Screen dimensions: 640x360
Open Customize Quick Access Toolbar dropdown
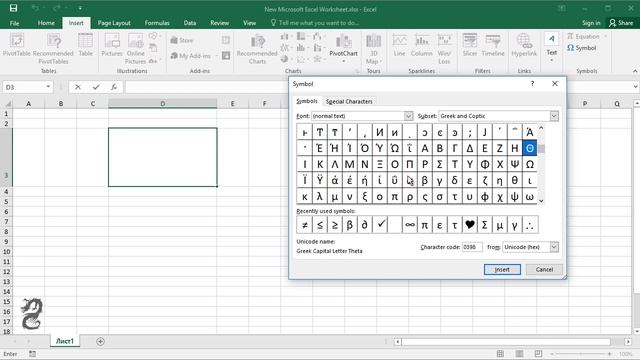coord(80,8)
